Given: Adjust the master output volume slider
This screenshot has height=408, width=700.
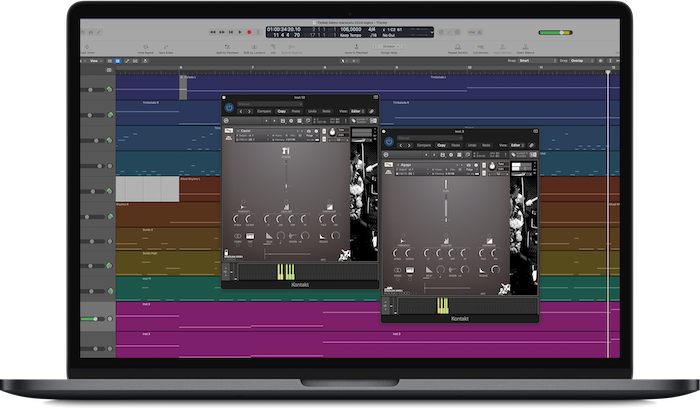Looking at the screenshot, I should 561,32.
